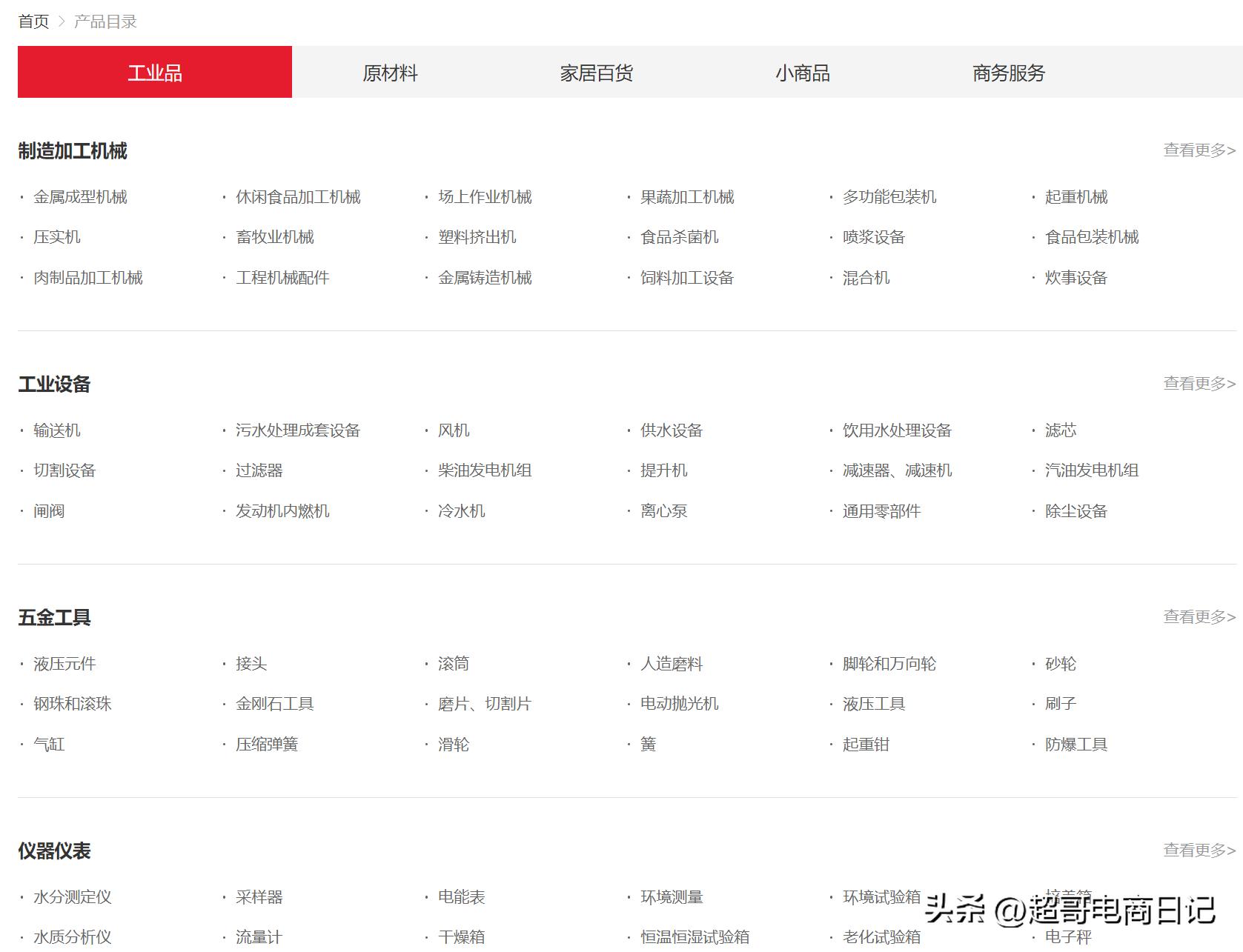View 污水处理成套设备 products

tap(298, 430)
